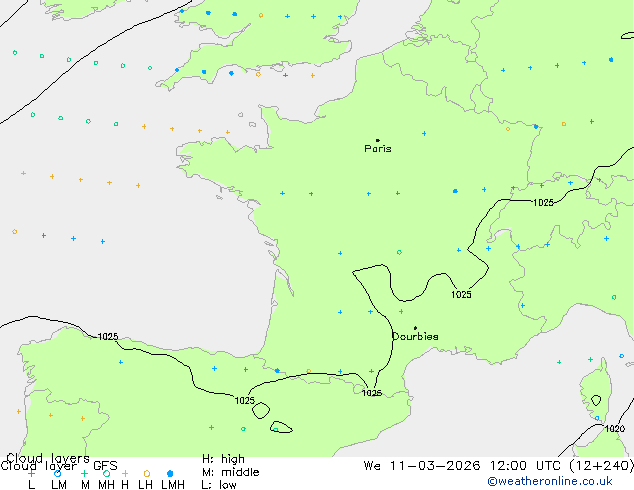
Task: Click the filled blue dot legend symbol above LMH
Action: [170, 473]
